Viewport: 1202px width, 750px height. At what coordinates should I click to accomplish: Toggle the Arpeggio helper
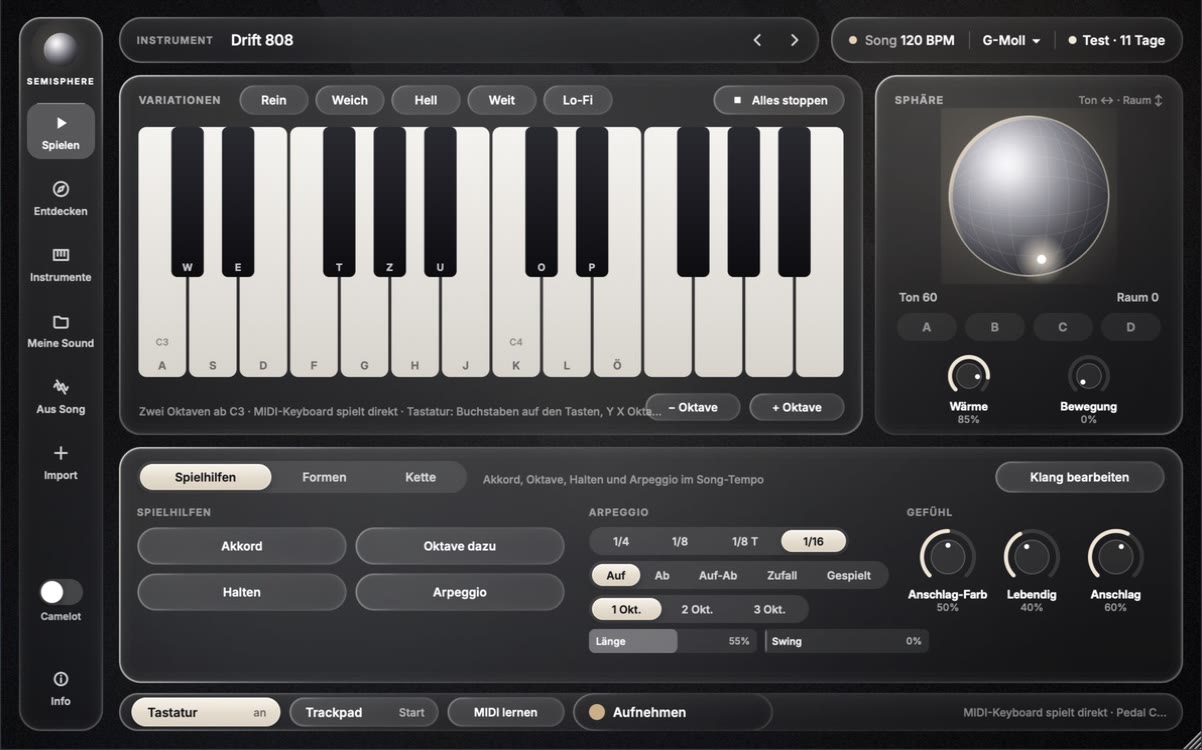click(460, 592)
